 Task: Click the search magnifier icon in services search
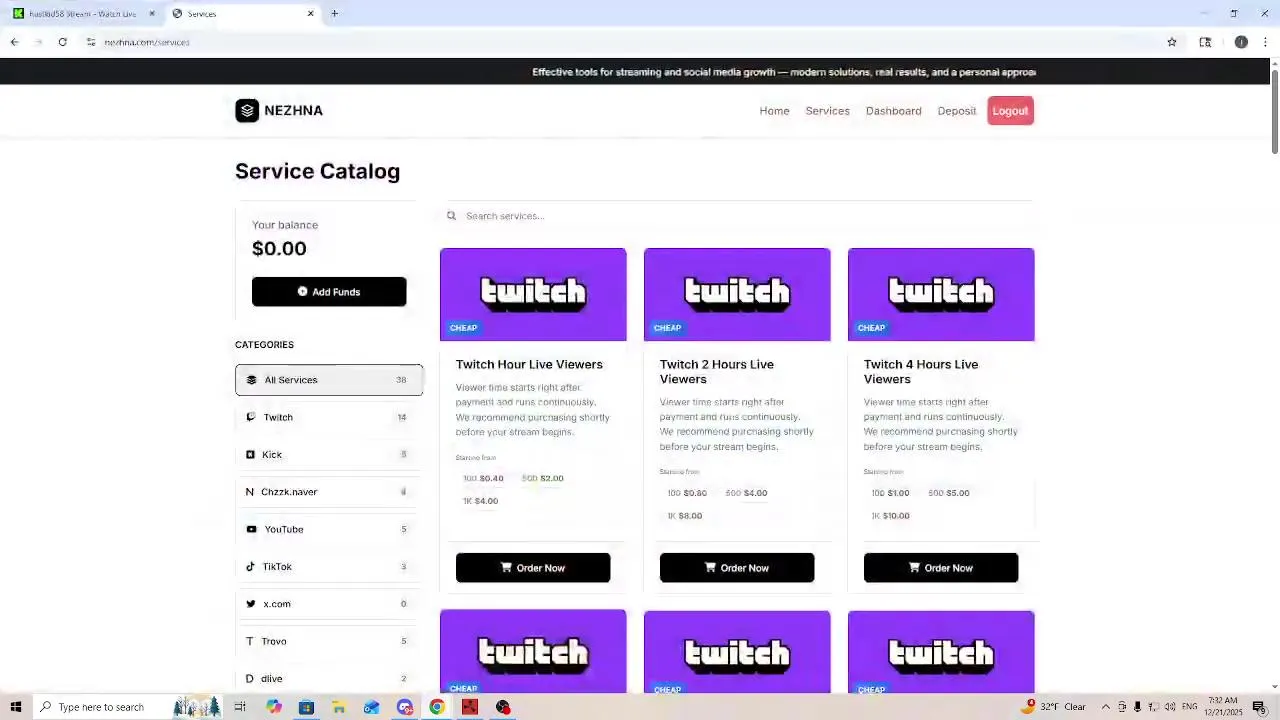(x=451, y=216)
